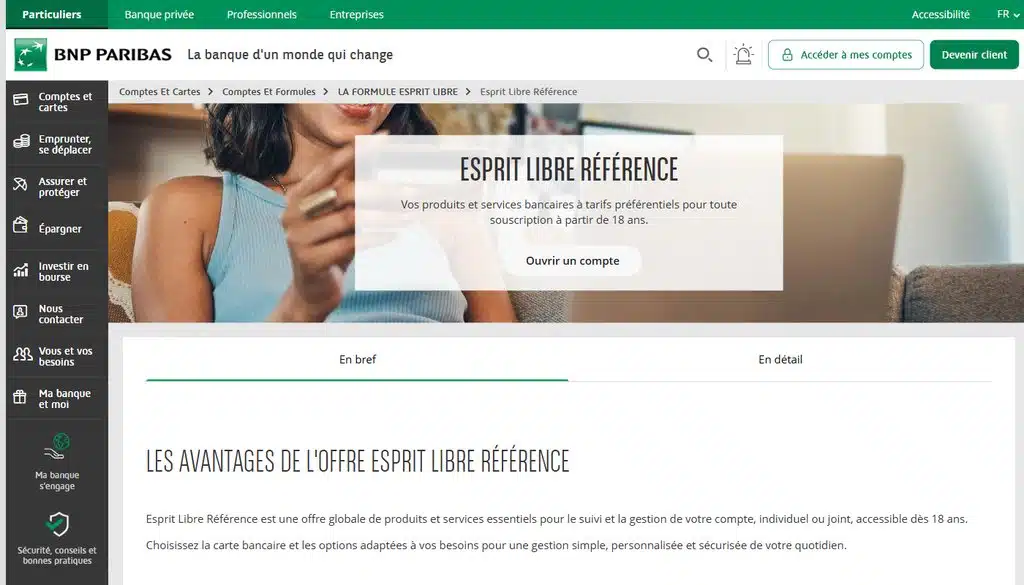Open Comptes Et Formules breadcrumb link
Viewport: 1024px width, 585px height.
click(268, 91)
